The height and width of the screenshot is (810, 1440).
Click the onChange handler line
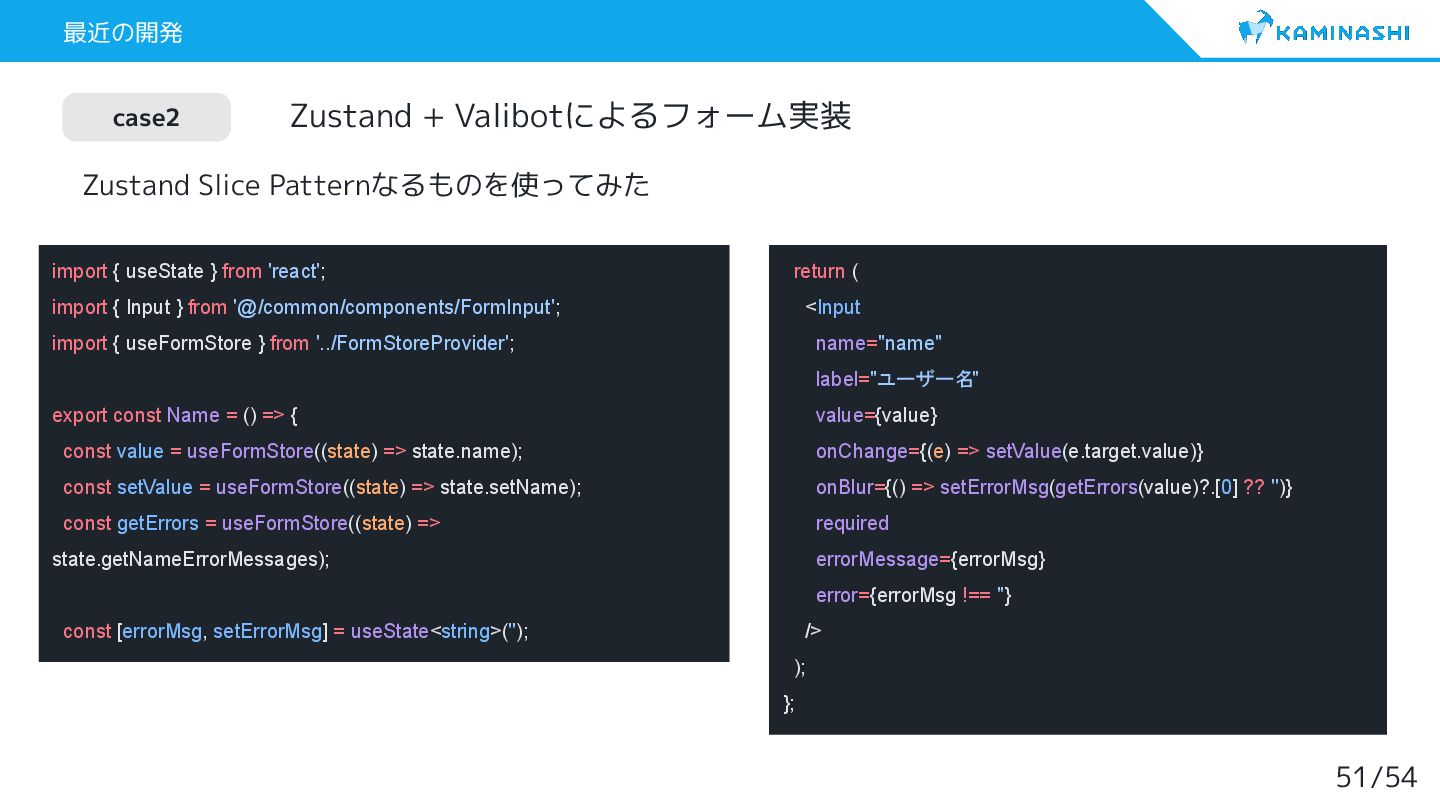click(x=1010, y=451)
